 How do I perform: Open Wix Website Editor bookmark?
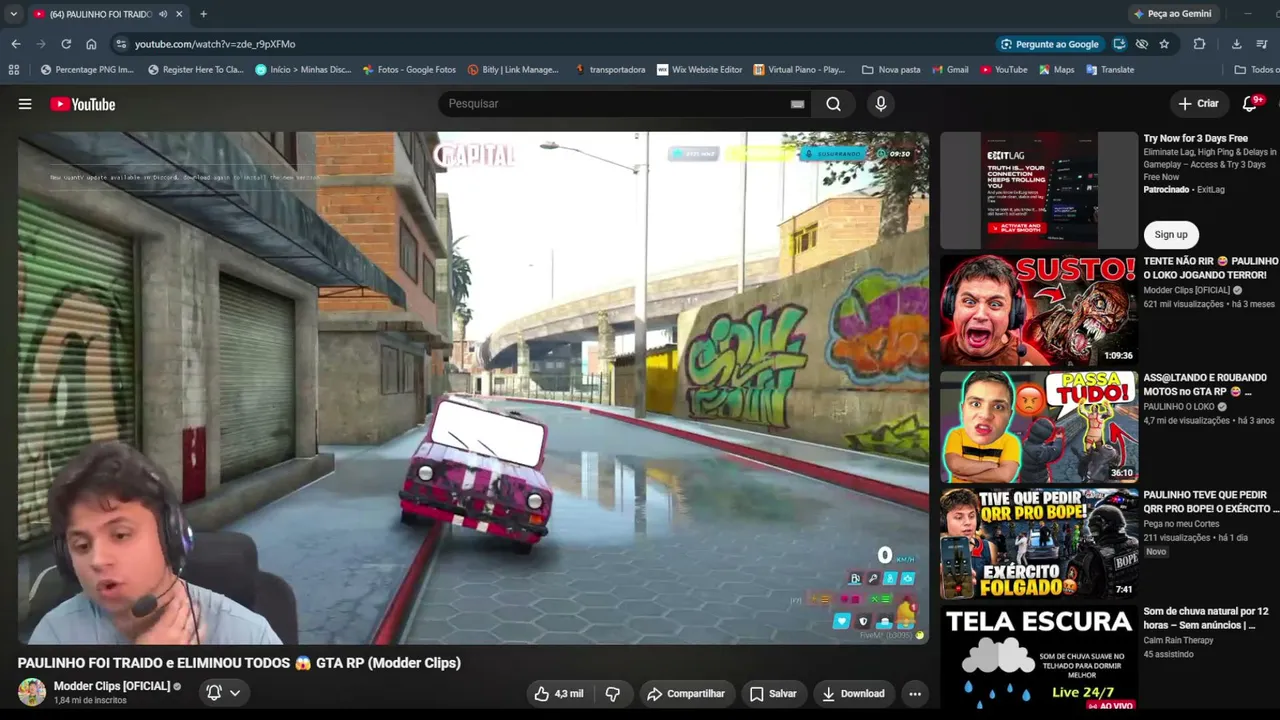pyautogui.click(x=699, y=70)
